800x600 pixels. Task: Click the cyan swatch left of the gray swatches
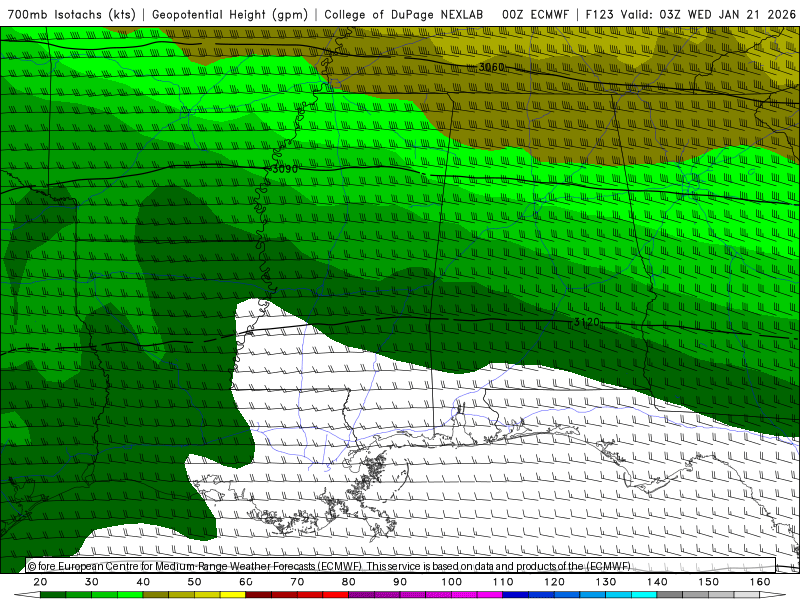coord(644,595)
